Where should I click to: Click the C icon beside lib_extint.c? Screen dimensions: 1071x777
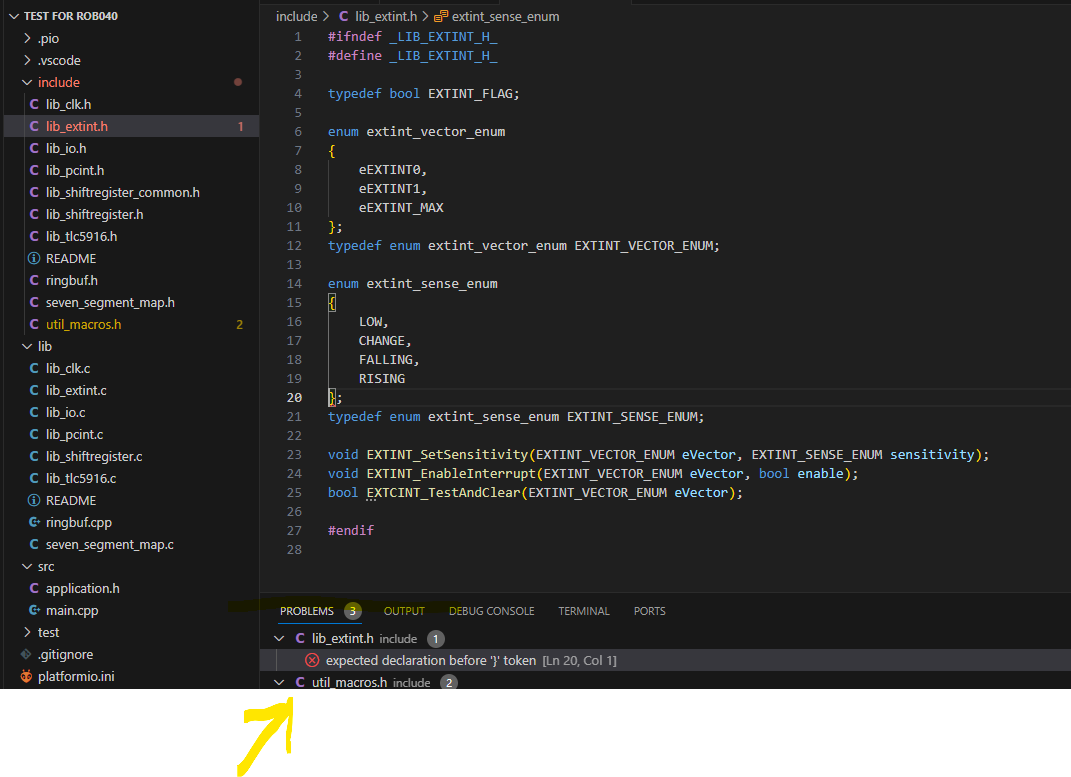coord(34,391)
